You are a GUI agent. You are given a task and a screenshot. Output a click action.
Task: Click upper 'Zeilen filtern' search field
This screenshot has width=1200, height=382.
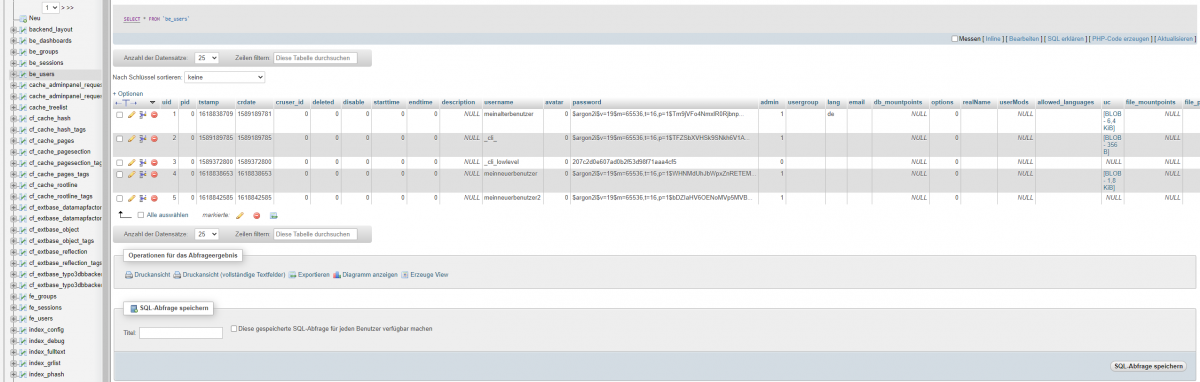[x=315, y=58]
